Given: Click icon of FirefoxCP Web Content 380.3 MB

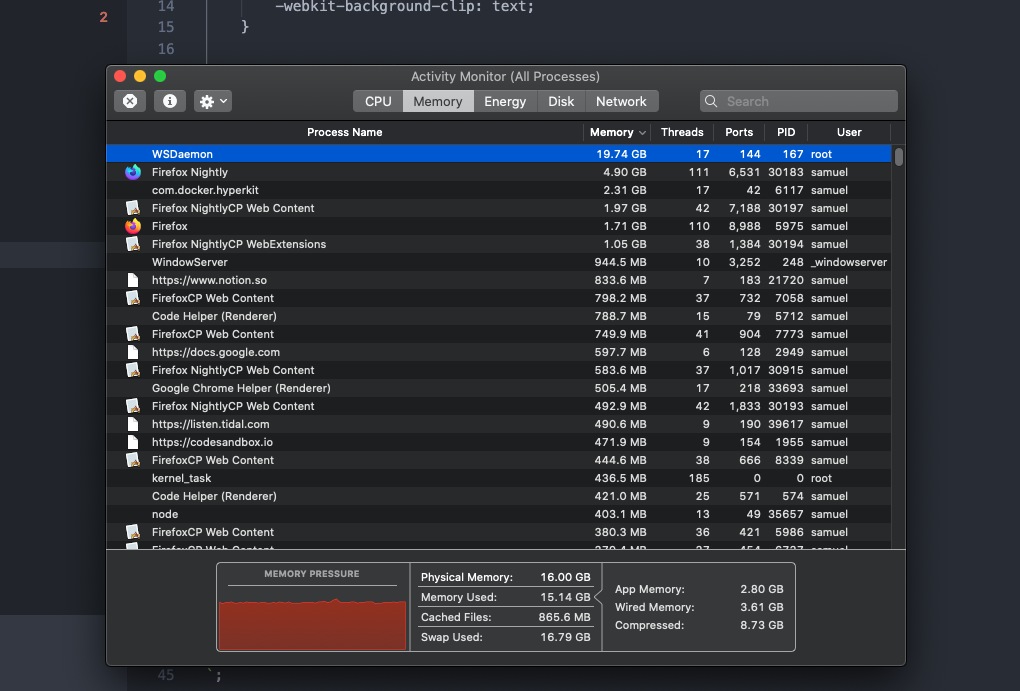Looking at the screenshot, I should click(x=133, y=532).
